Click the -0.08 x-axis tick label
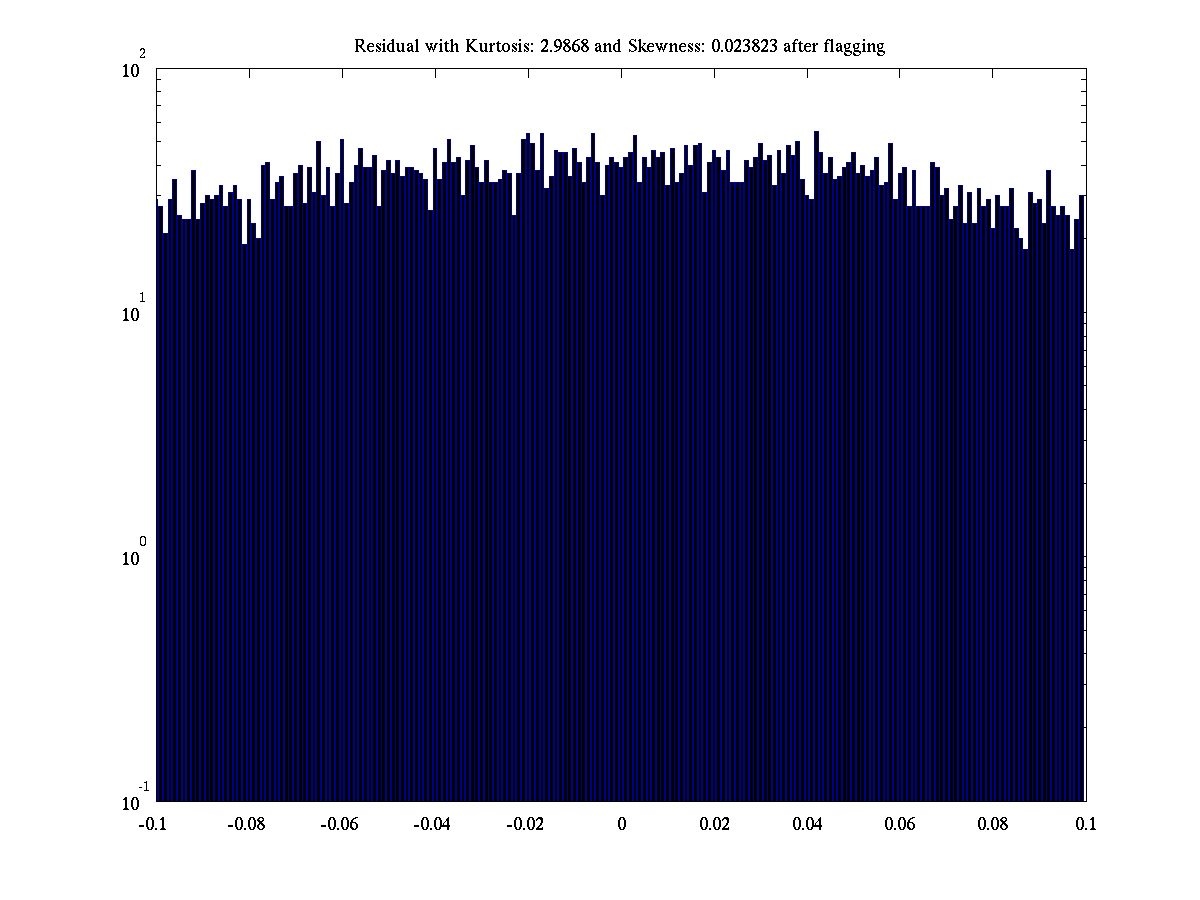Screen dimensions: 1200x900 pyautogui.click(x=246, y=825)
